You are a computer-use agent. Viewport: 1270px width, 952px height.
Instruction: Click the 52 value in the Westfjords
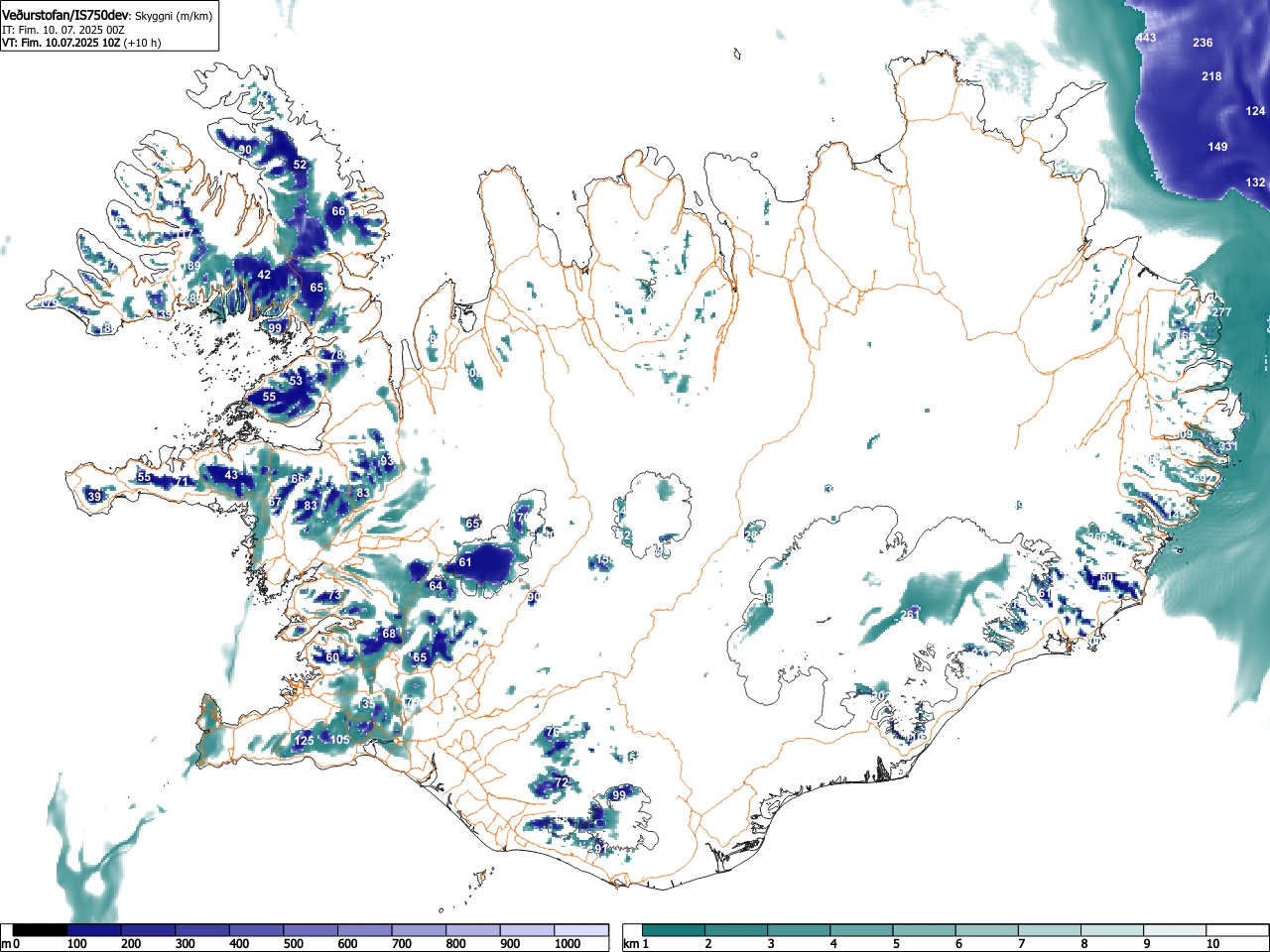click(x=301, y=165)
